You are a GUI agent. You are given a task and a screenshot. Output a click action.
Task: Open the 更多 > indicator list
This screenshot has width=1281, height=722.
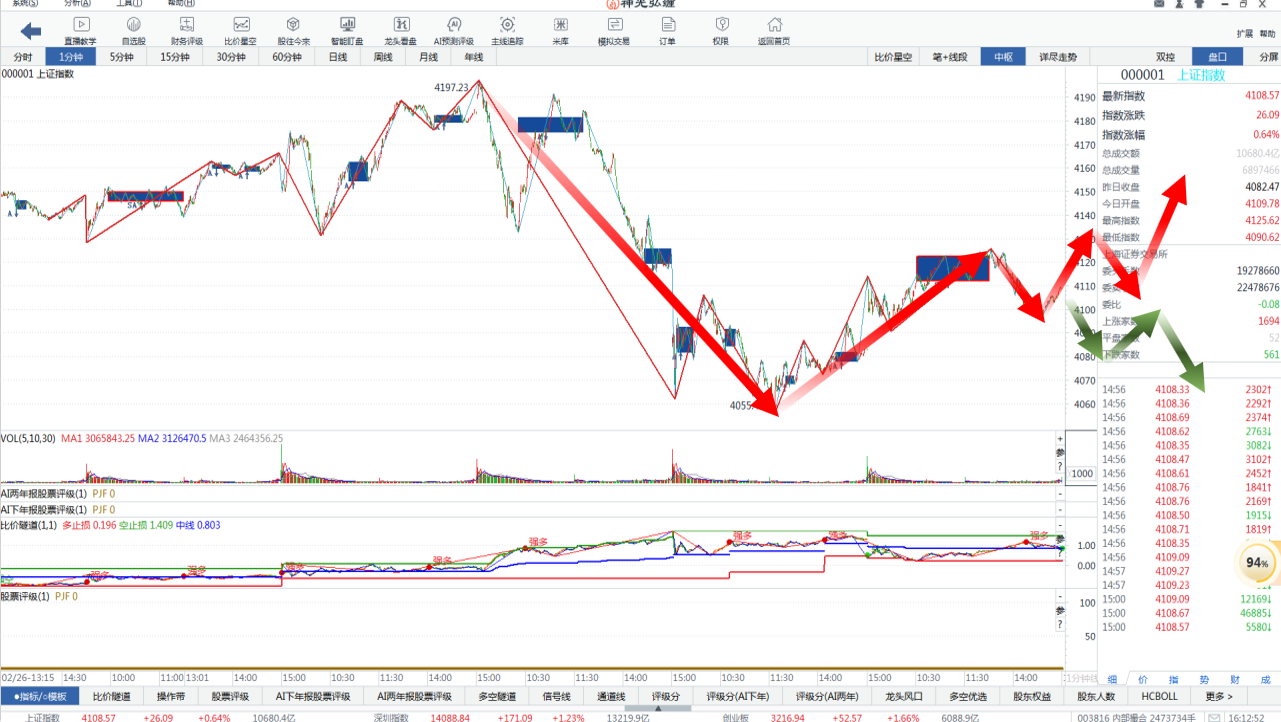[x=1219, y=696]
